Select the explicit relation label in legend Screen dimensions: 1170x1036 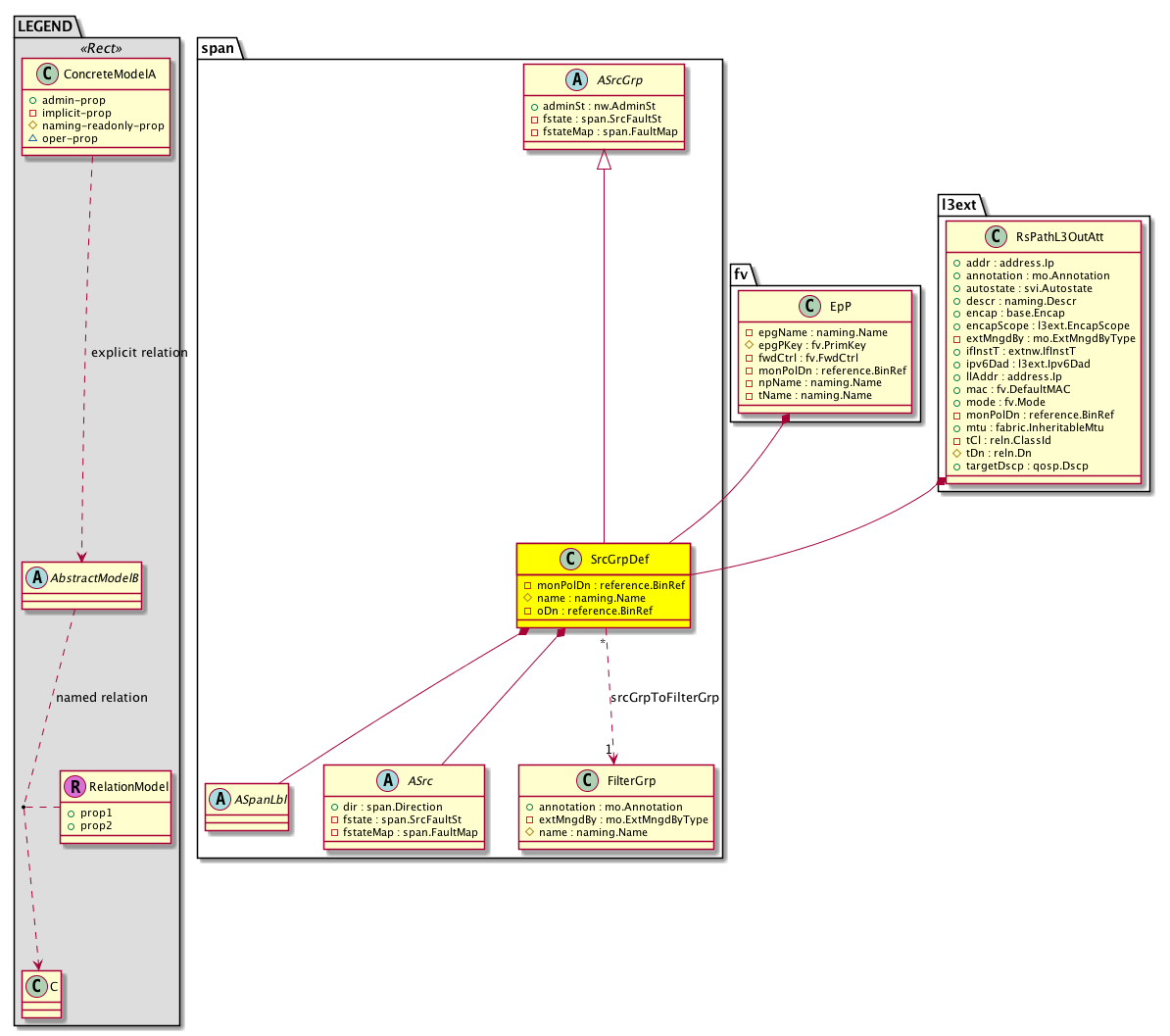(138, 353)
